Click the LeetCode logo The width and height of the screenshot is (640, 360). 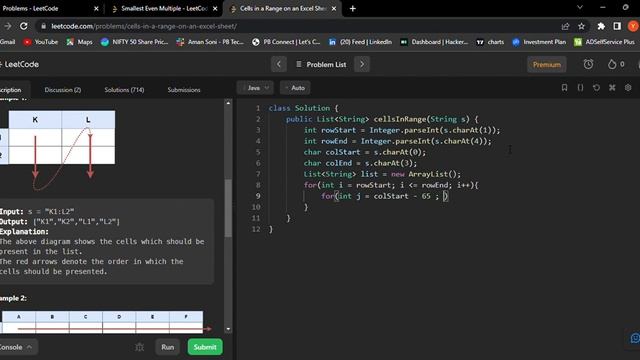coord(20,64)
